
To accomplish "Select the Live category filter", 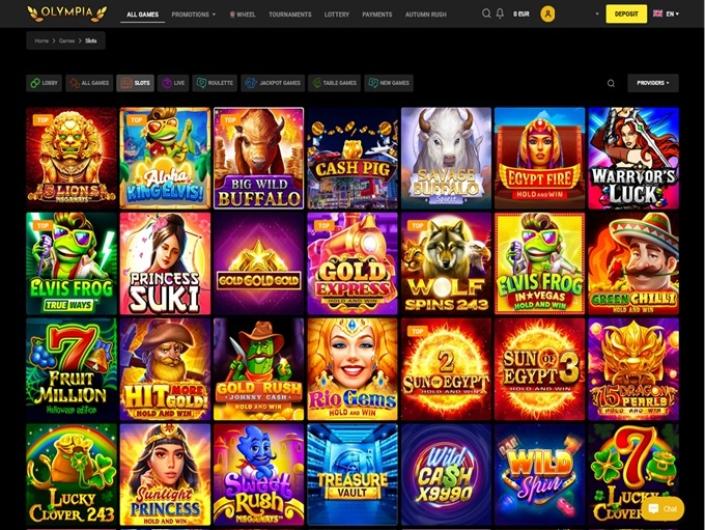I will 173,83.
